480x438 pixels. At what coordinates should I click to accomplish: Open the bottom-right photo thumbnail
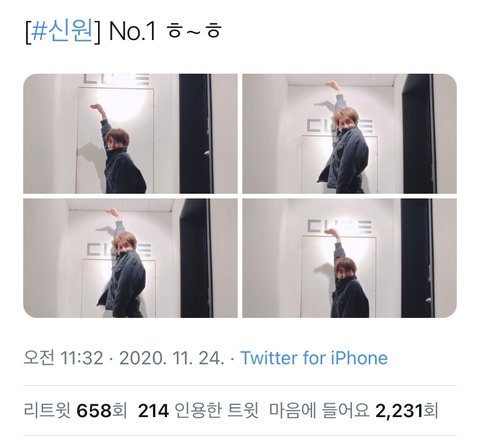click(349, 258)
